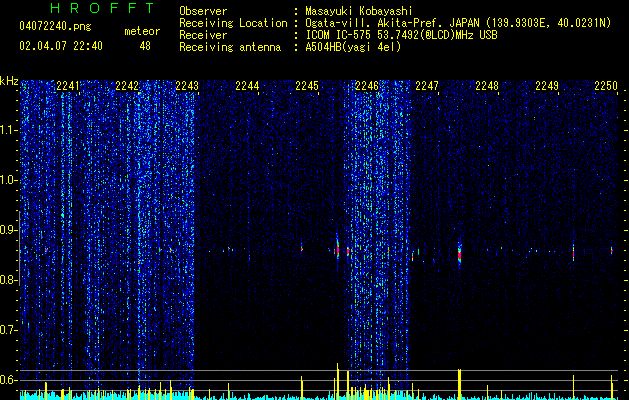Image resolution: width=629 pixels, height=400 pixels.
Task: Click the bright meteor echo after 2245
Action: [337, 248]
